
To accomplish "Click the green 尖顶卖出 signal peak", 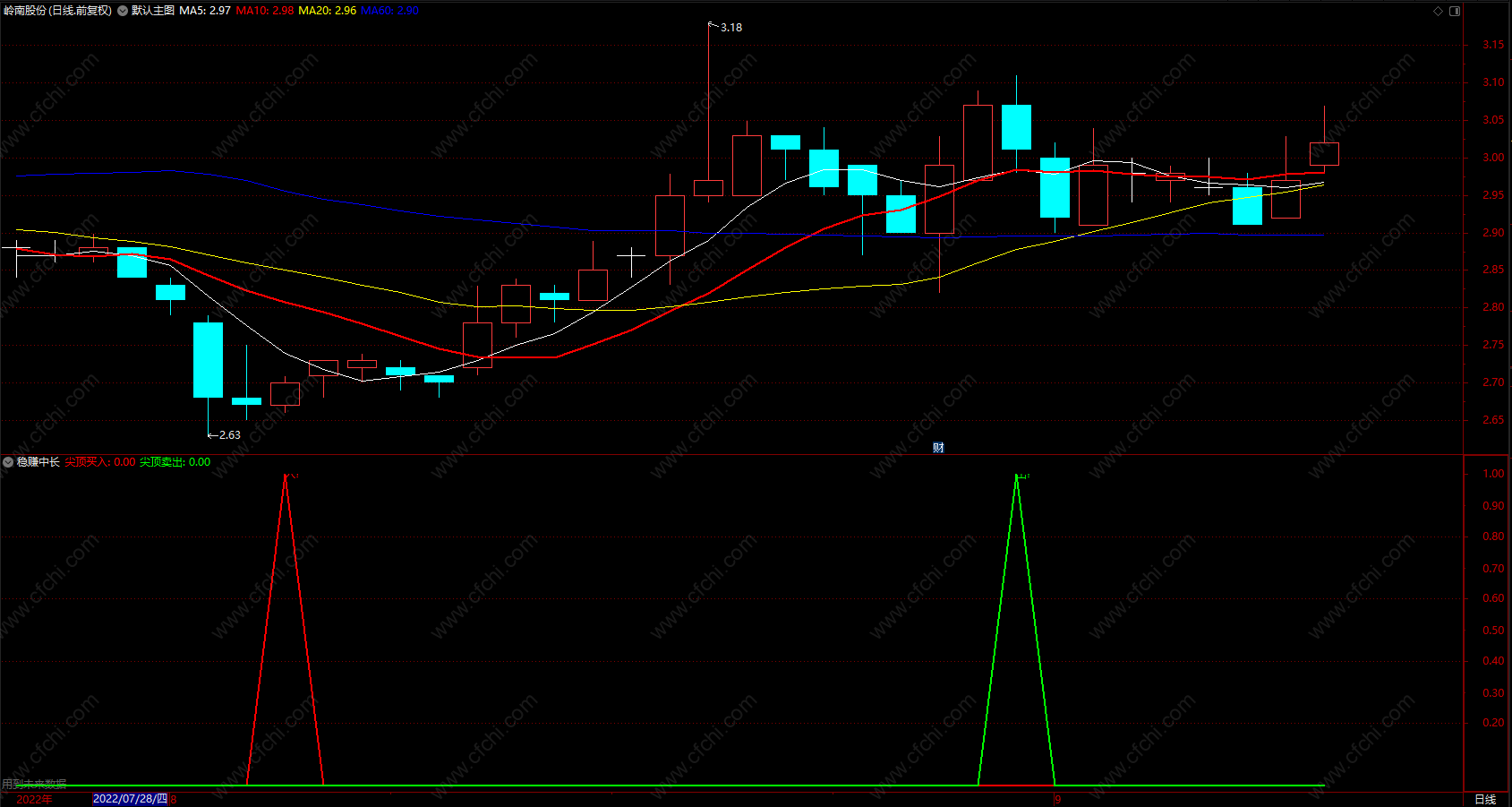I will [1017, 476].
